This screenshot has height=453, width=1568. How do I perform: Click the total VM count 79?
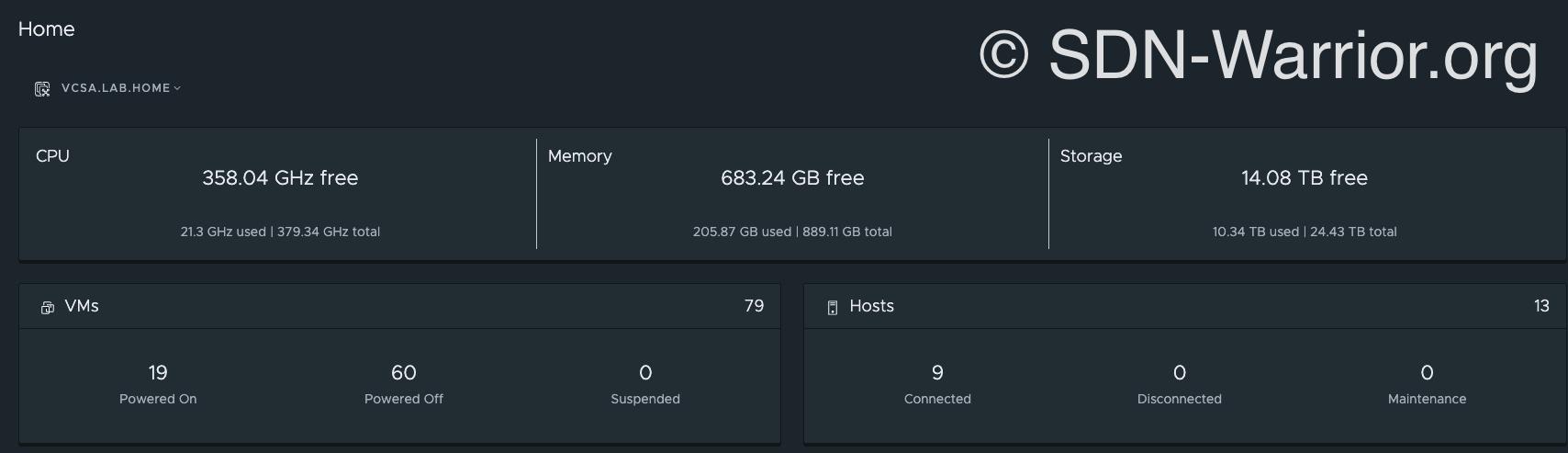(x=754, y=307)
